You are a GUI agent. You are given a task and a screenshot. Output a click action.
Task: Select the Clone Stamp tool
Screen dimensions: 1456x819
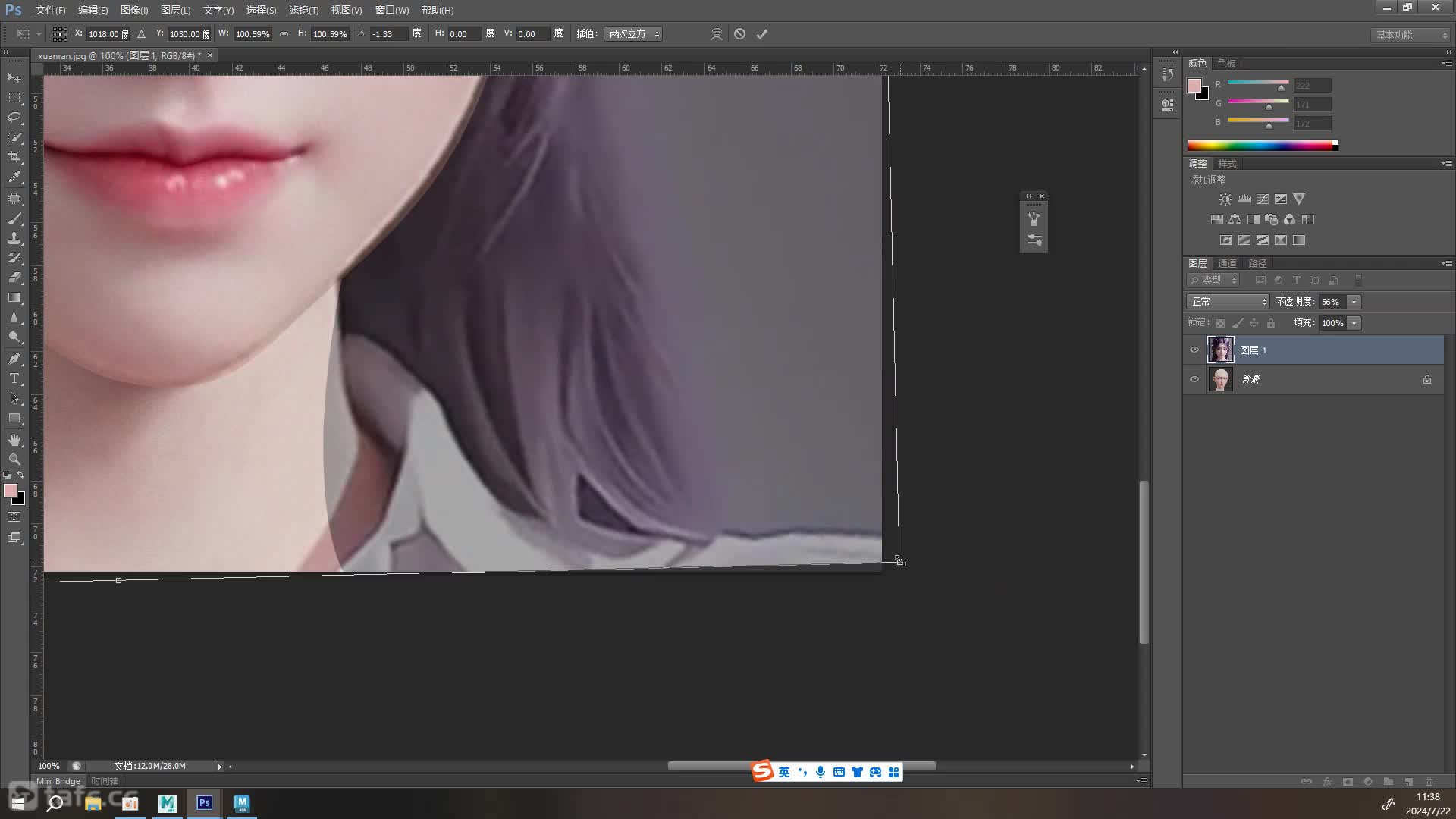pyautogui.click(x=14, y=238)
